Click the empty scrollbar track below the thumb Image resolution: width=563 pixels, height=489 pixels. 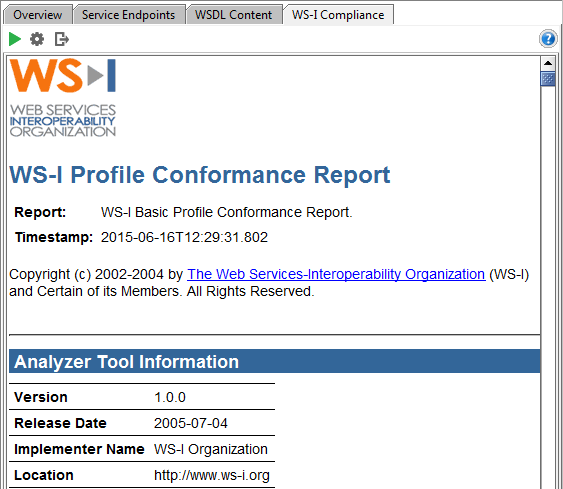coord(548,287)
